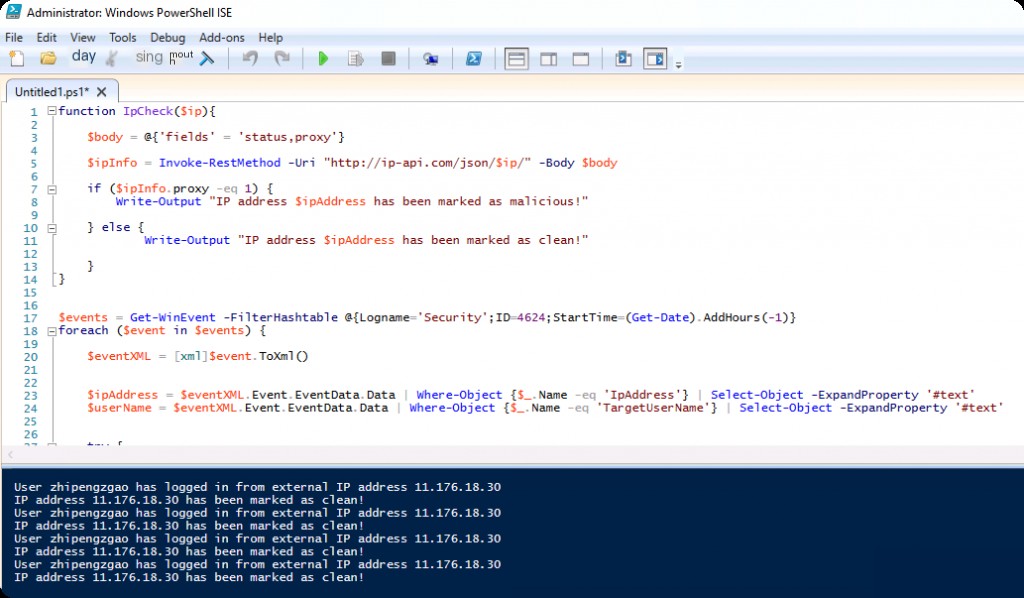The image size is (1024, 598).
Task: Open the Edit menu
Action: (x=46, y=37)
